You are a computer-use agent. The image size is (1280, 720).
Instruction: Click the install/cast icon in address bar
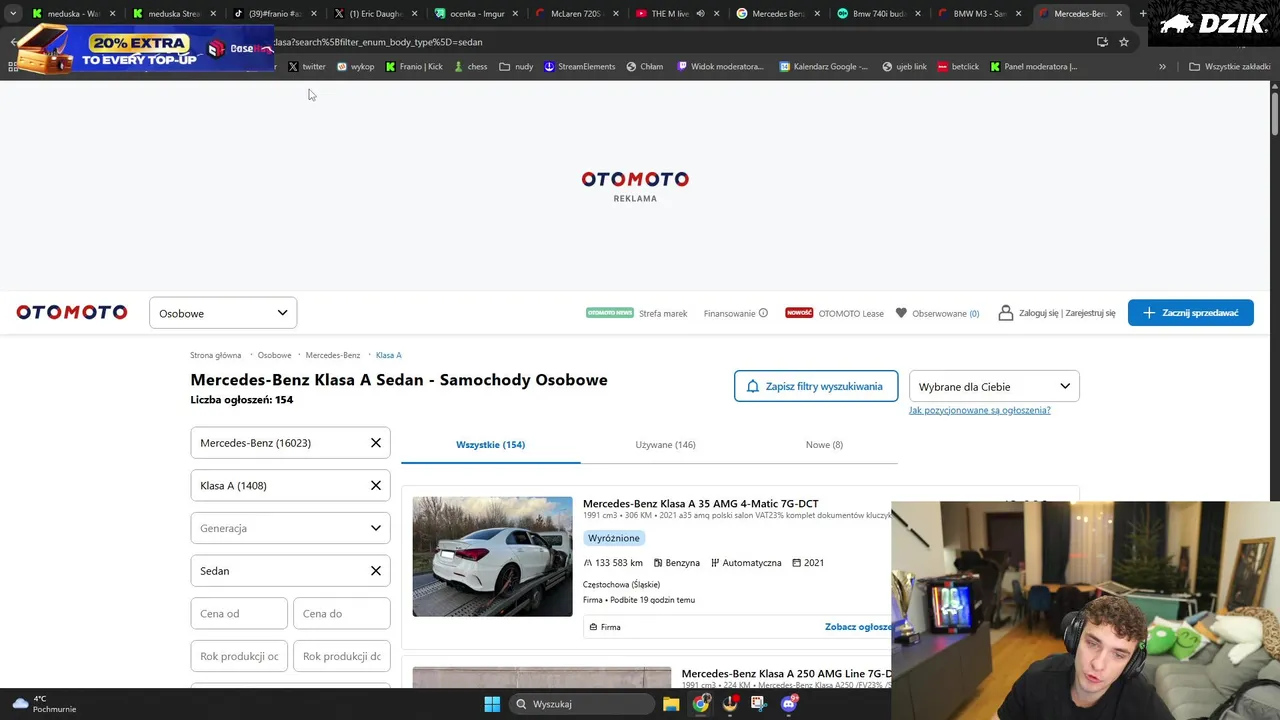point(1102,42)
